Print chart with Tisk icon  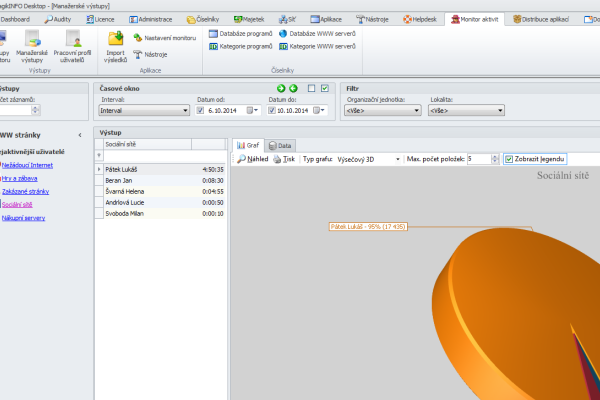pyautogui.click(x=284, y=159)
